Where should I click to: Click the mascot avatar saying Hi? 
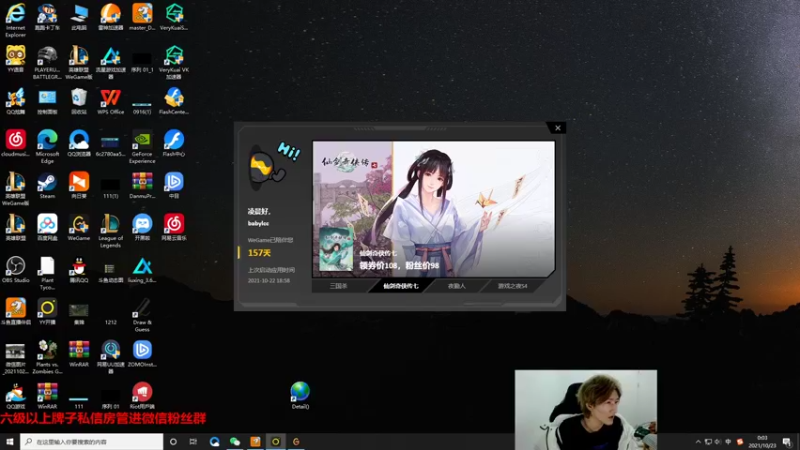(x=267, y=167)
